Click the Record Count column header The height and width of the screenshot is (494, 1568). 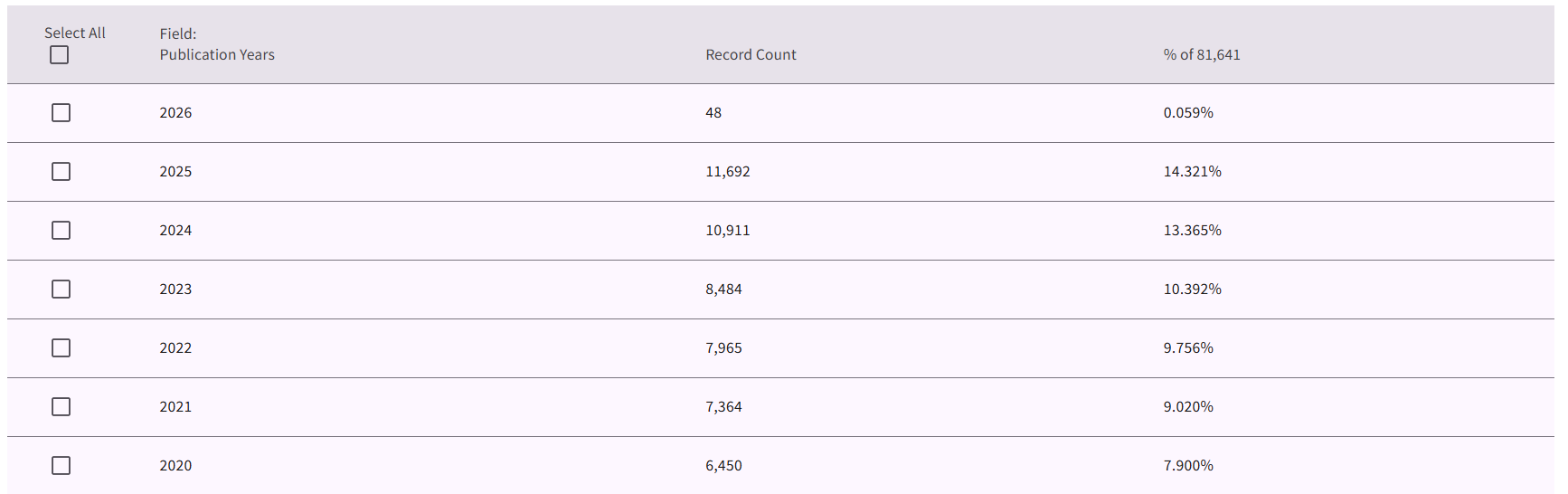point(751,54)
